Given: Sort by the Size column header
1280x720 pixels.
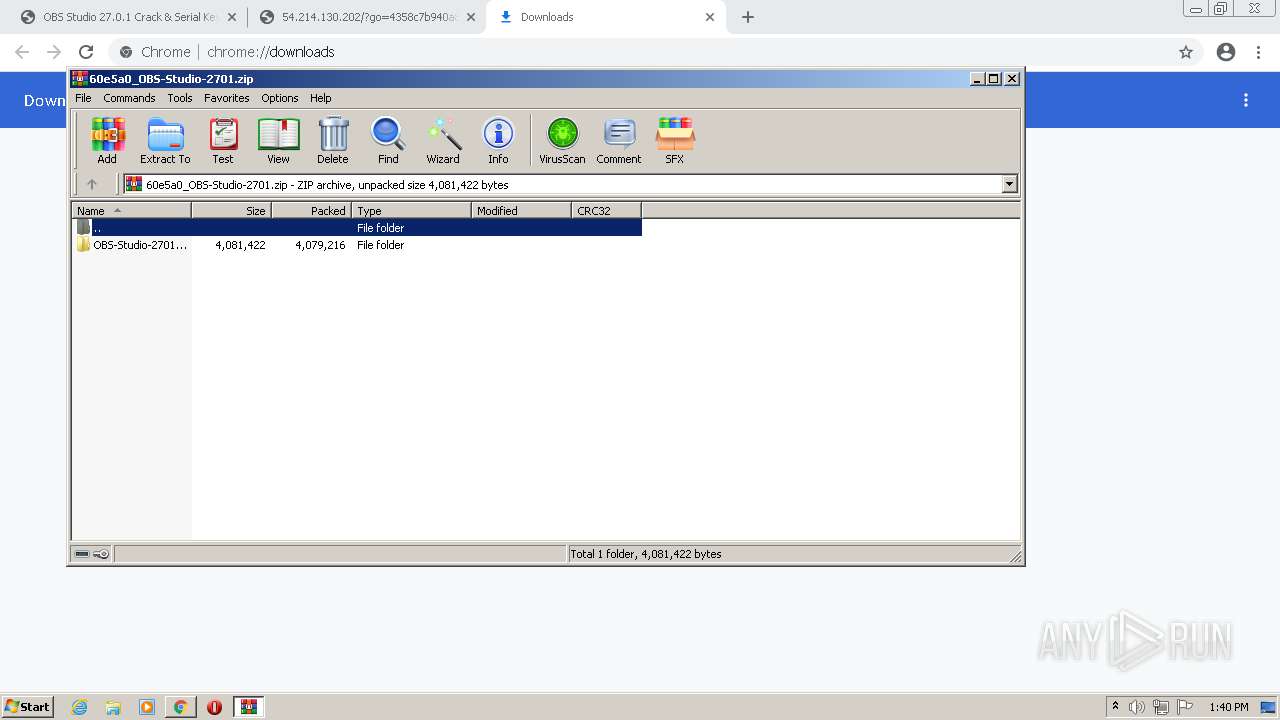Looking at the screenshot, I should coord(231,210).
